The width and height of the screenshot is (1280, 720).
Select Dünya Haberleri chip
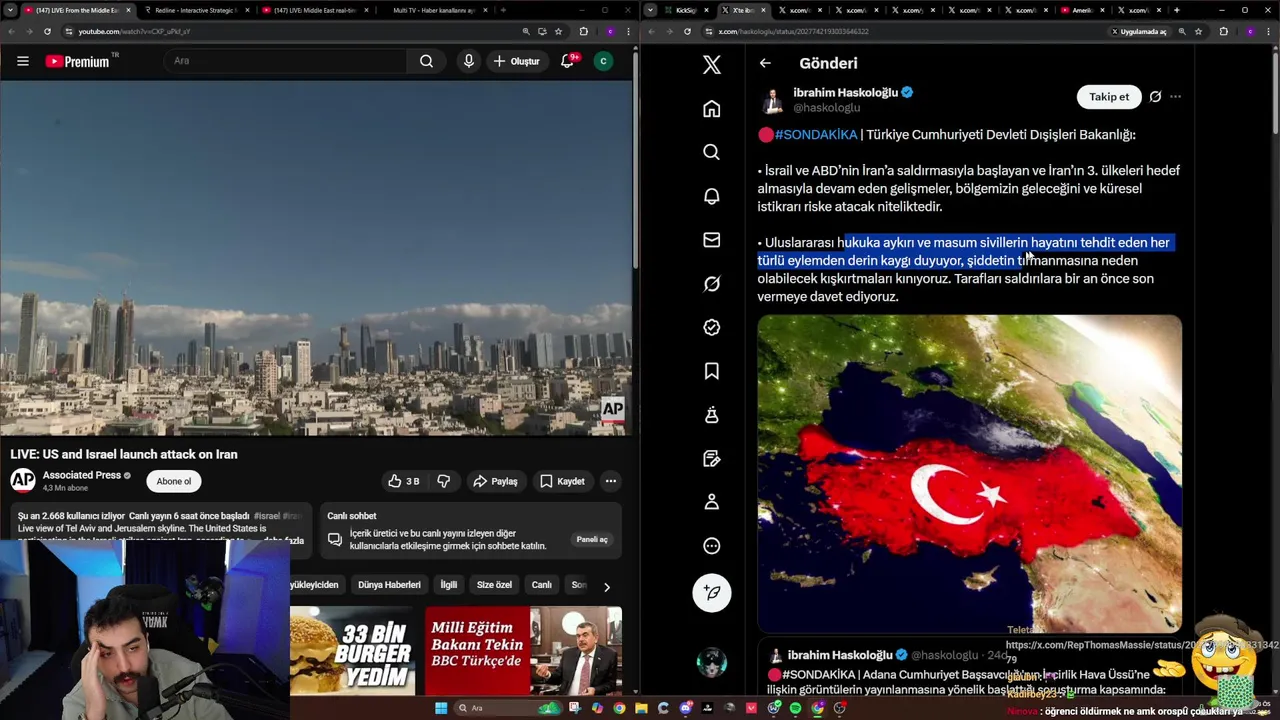[x=389, y=585]
